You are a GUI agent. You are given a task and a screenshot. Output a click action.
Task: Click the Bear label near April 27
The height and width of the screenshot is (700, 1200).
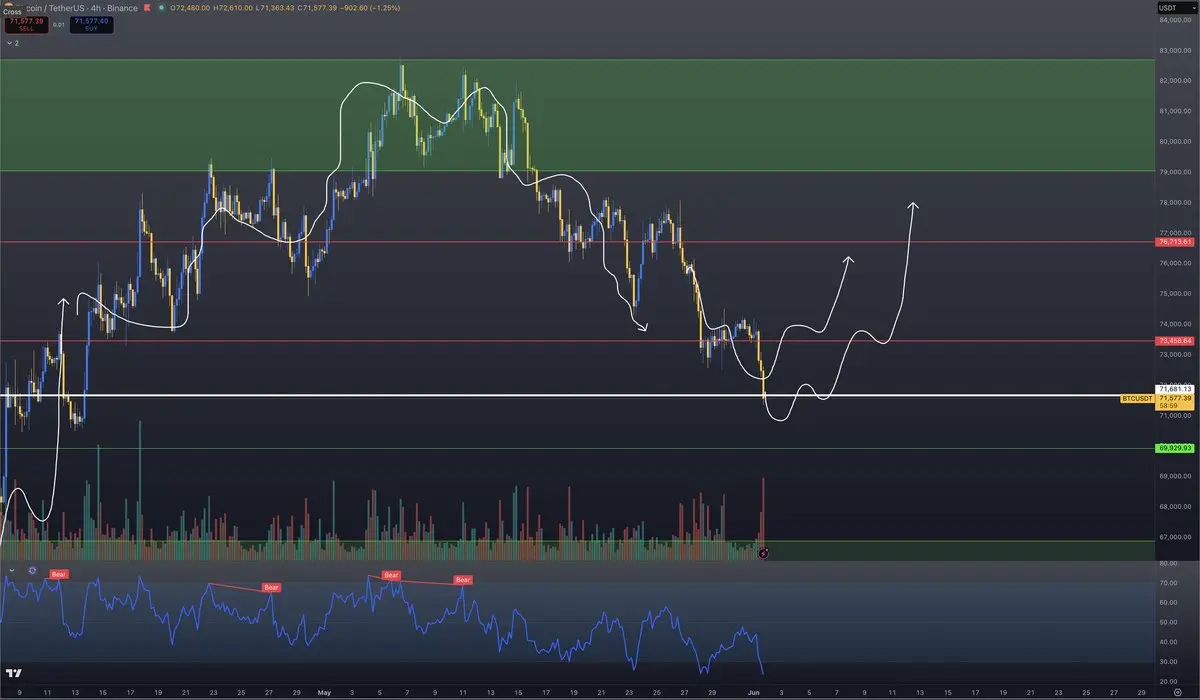271,587
